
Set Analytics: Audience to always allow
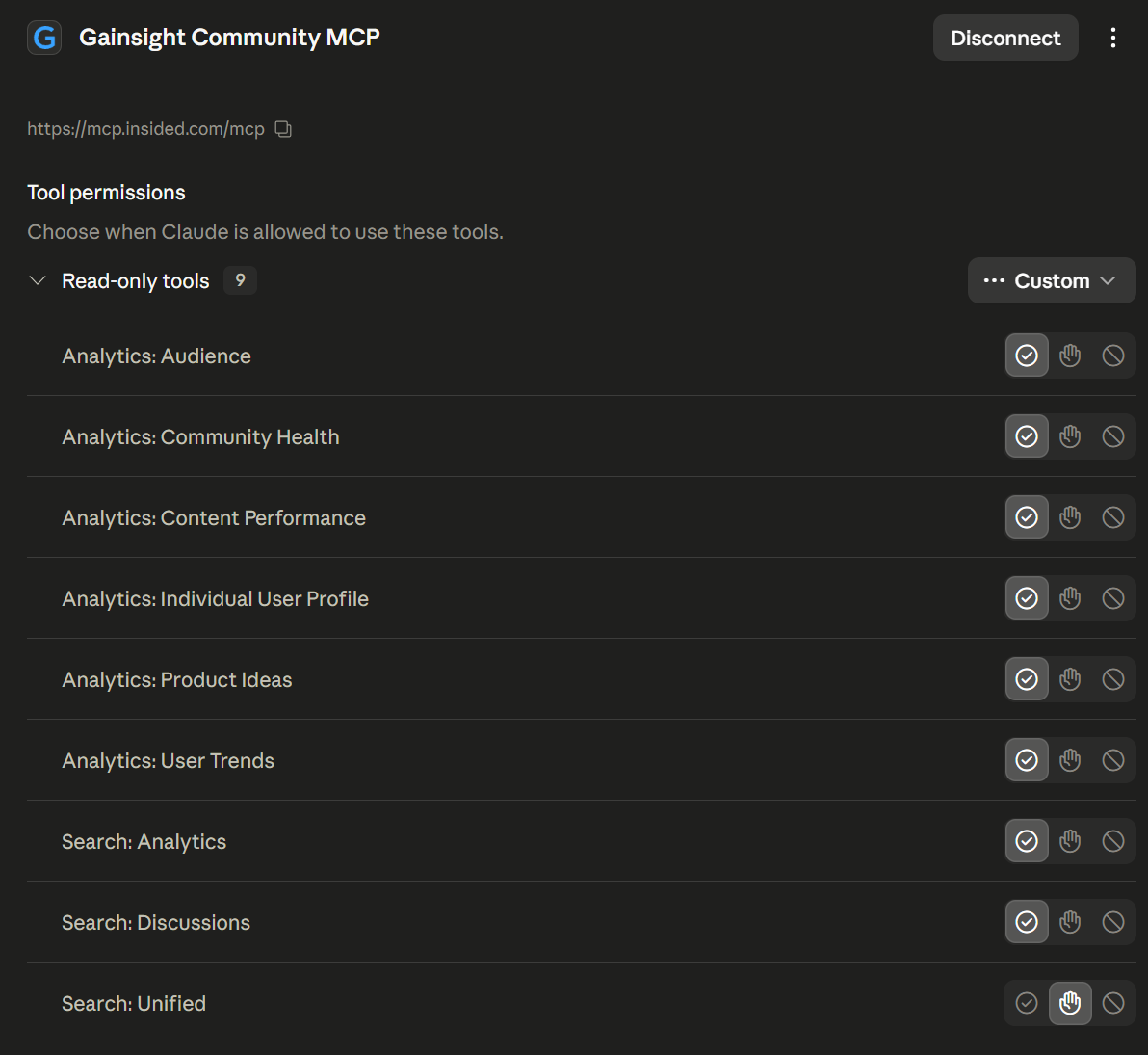(1027, 356)
